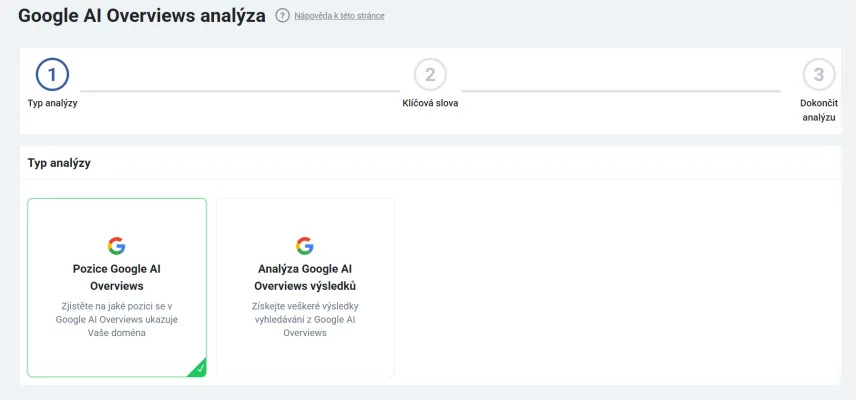The image size is (856, 400).
Task: Choose "Analýza Google AI Overviews výsledků" card title
Action: [305, 277]
